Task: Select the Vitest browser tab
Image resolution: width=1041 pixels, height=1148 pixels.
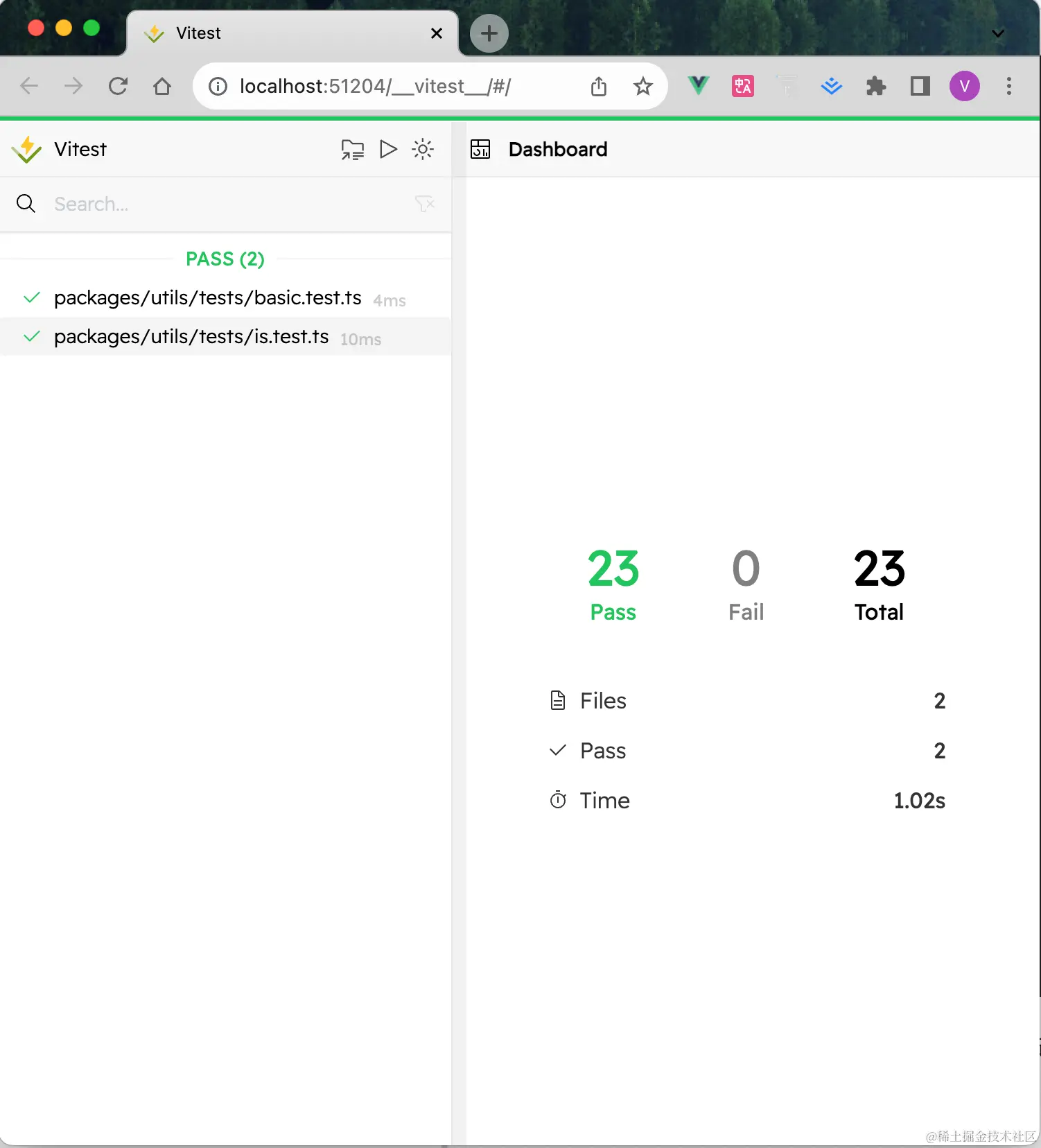Action: (x=292, y=33)
